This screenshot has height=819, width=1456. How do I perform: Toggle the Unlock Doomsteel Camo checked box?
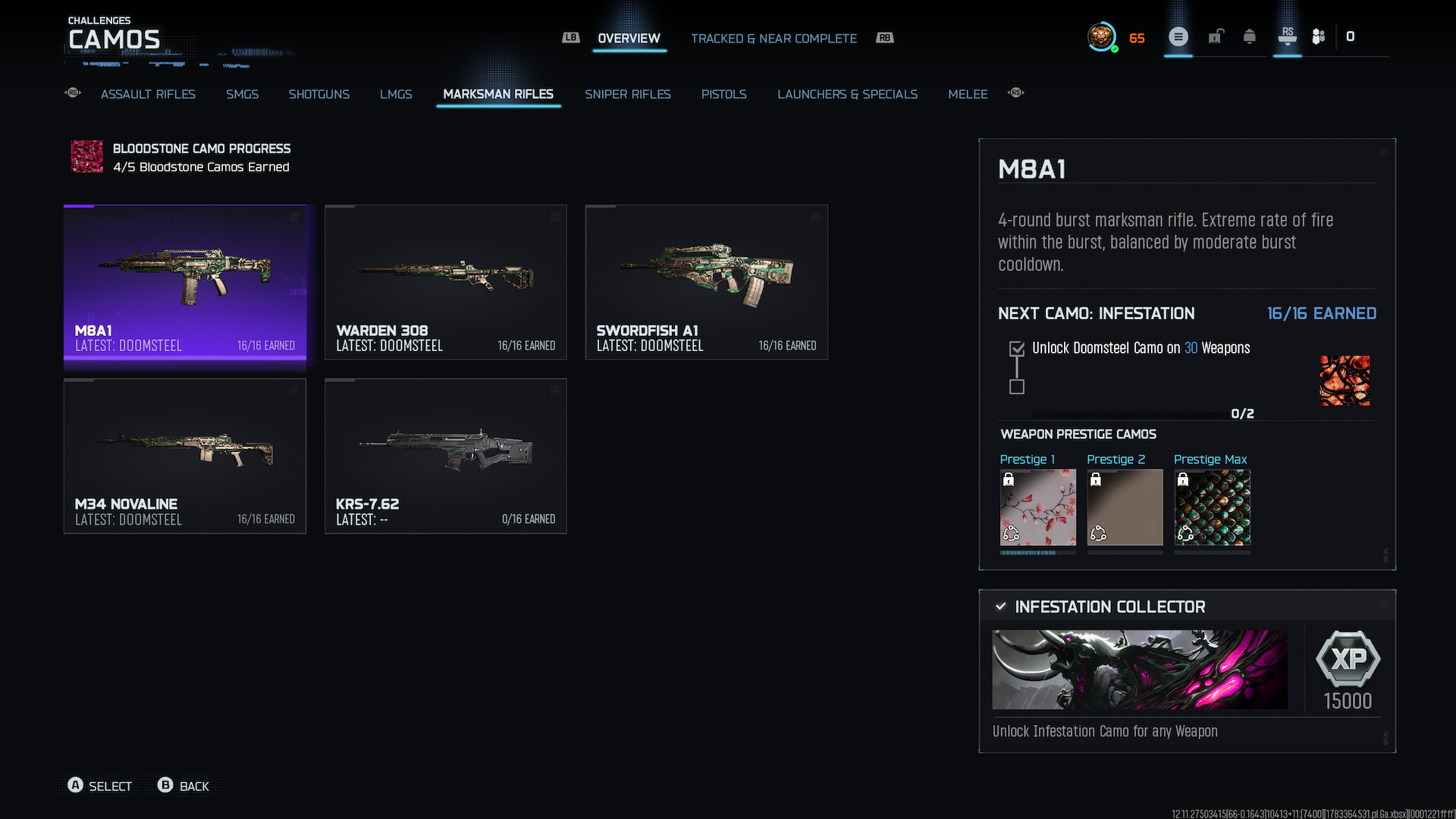pyautogui.click(x=1017, y=349)
